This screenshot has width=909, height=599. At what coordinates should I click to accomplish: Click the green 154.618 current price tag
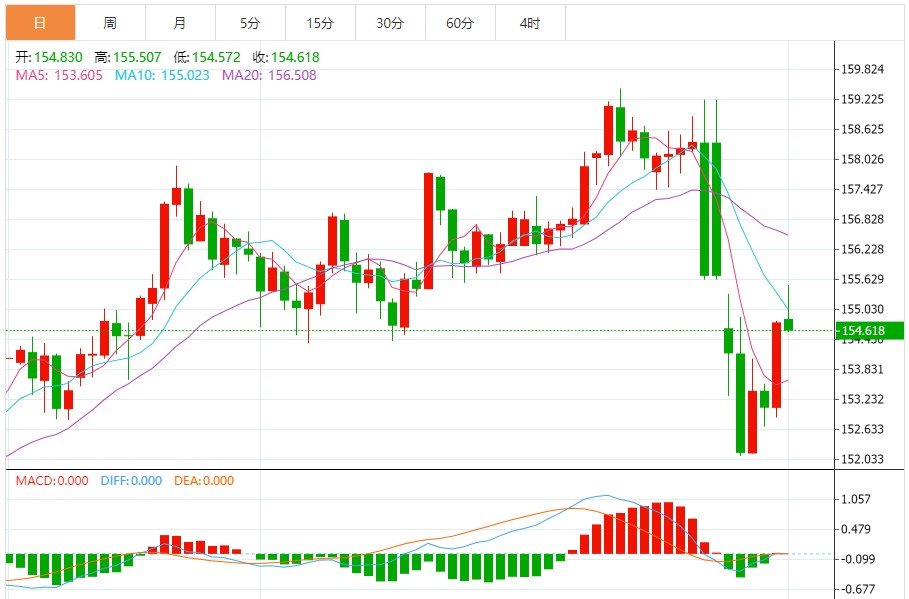[x=868, y=331]
